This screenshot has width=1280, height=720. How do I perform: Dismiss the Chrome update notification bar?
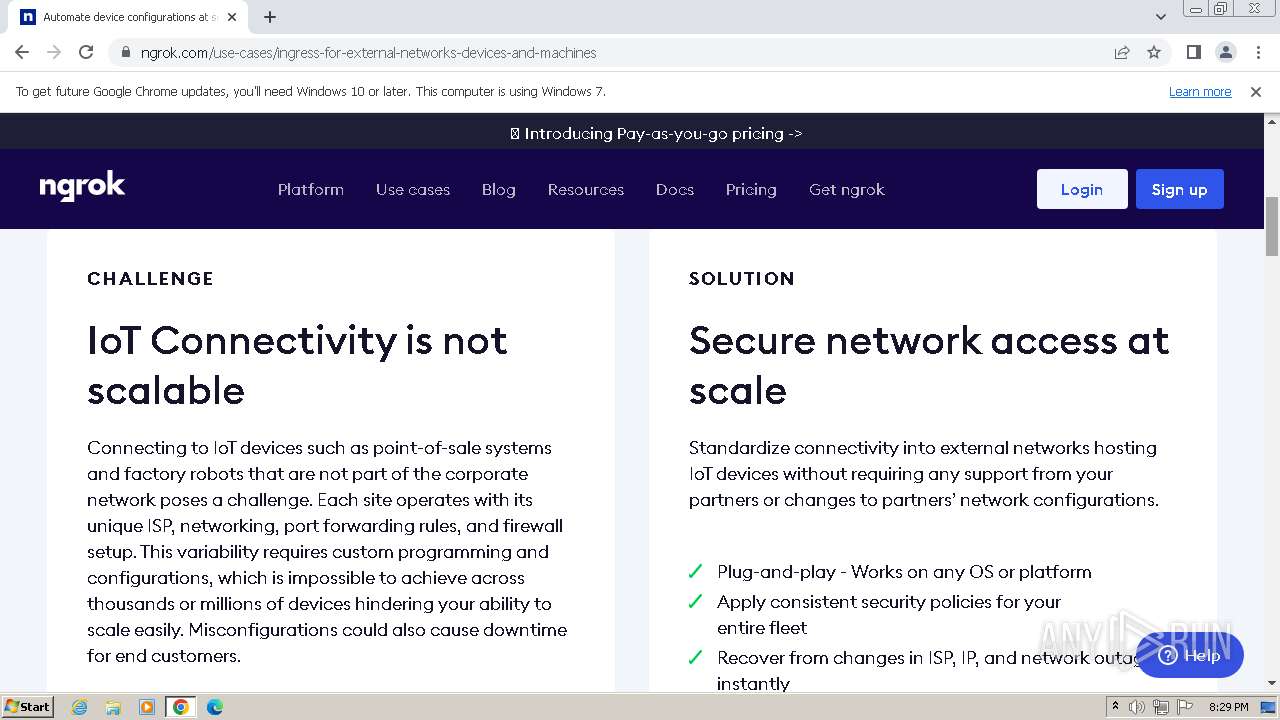click(x=1256, y=92)
